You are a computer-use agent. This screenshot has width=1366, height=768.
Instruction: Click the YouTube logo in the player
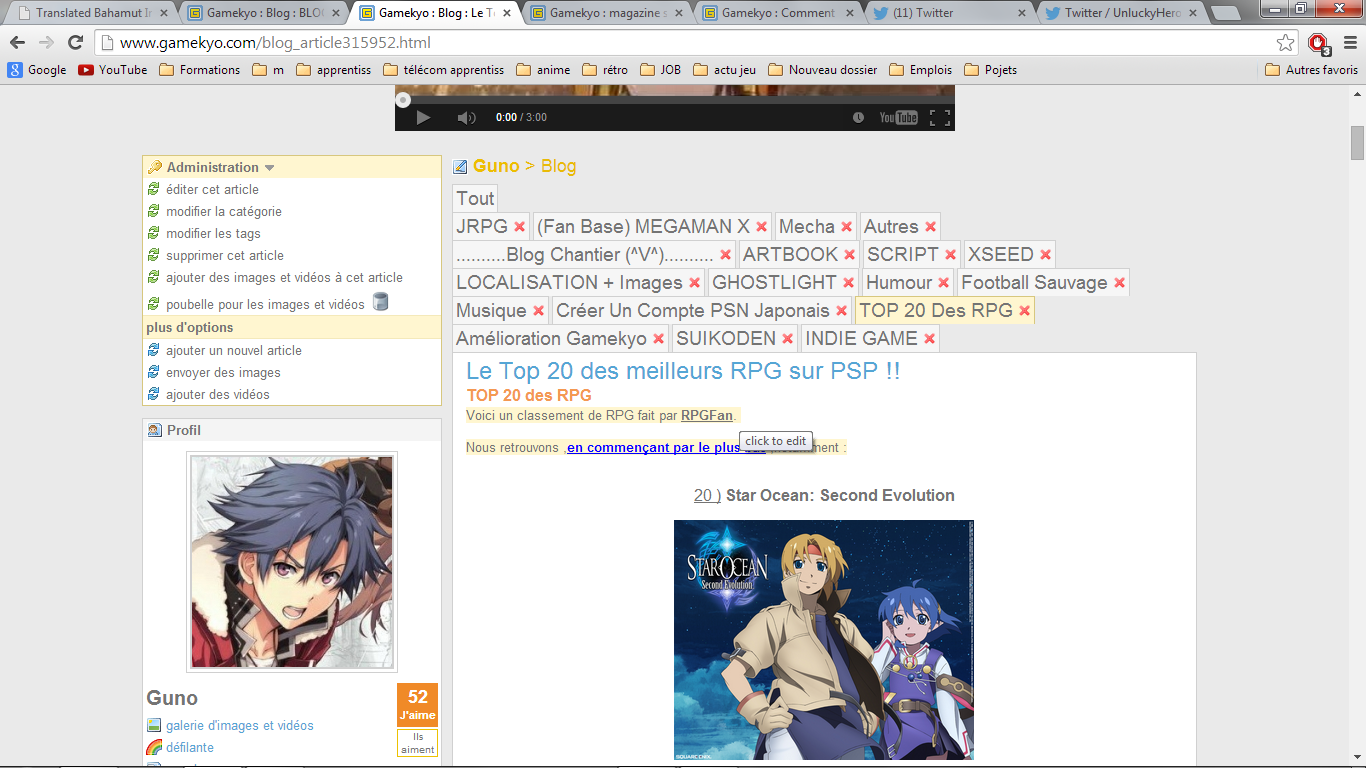tap(898, 118)
